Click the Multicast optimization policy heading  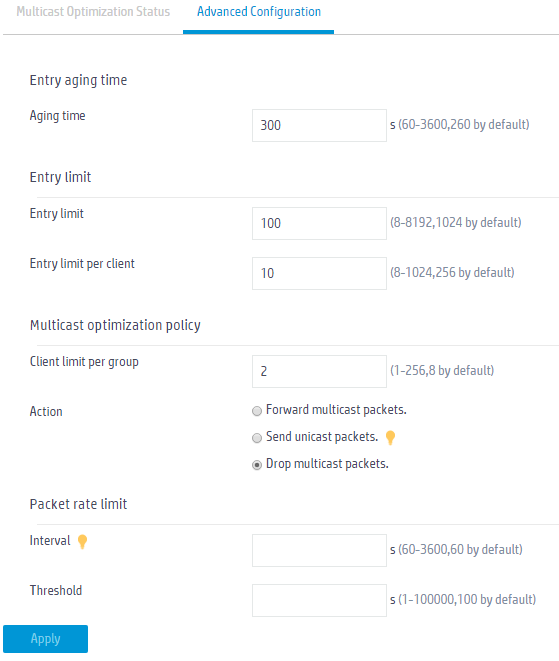coord(115,325)
